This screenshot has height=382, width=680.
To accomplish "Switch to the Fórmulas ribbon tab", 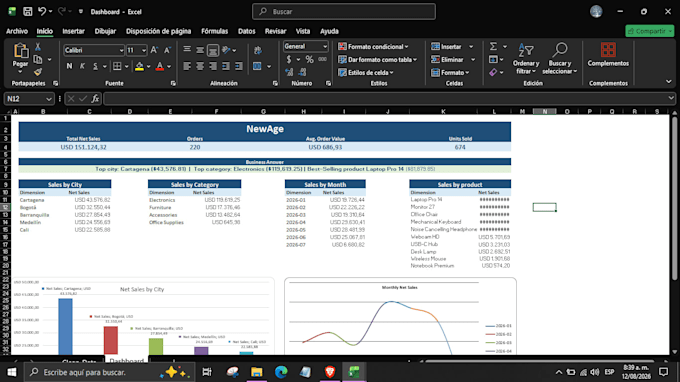I will click(214, 31).
